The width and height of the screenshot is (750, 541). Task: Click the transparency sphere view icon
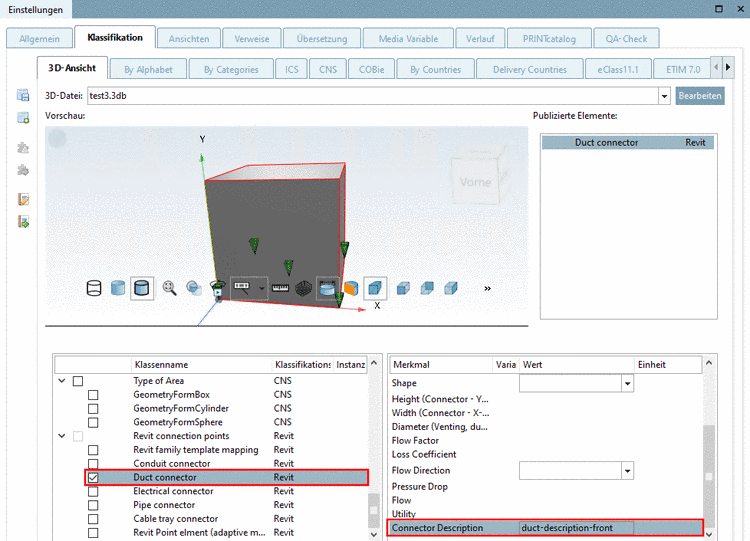194,288
